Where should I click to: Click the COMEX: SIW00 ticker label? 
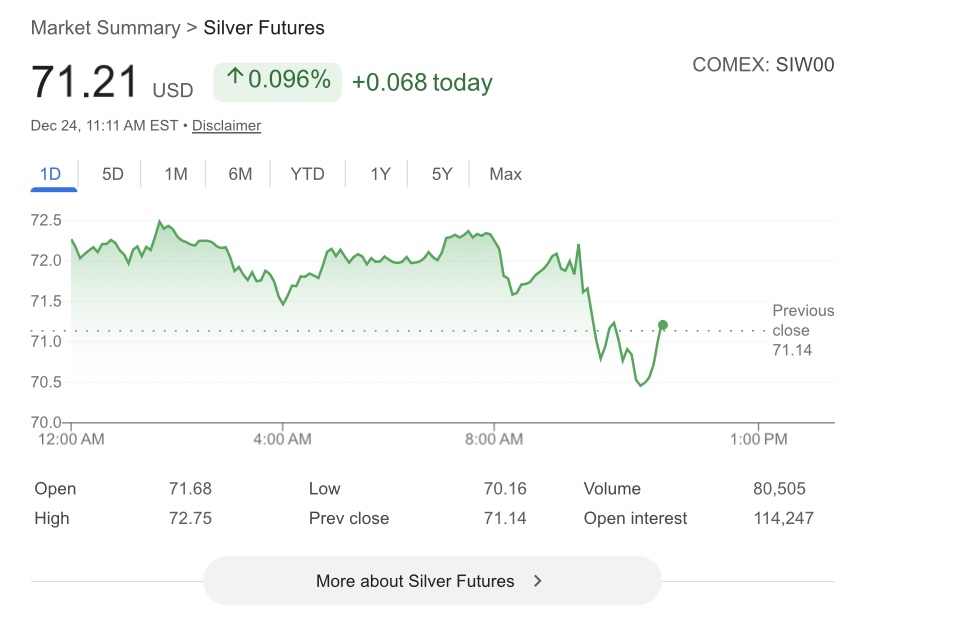tap(763, 65)
